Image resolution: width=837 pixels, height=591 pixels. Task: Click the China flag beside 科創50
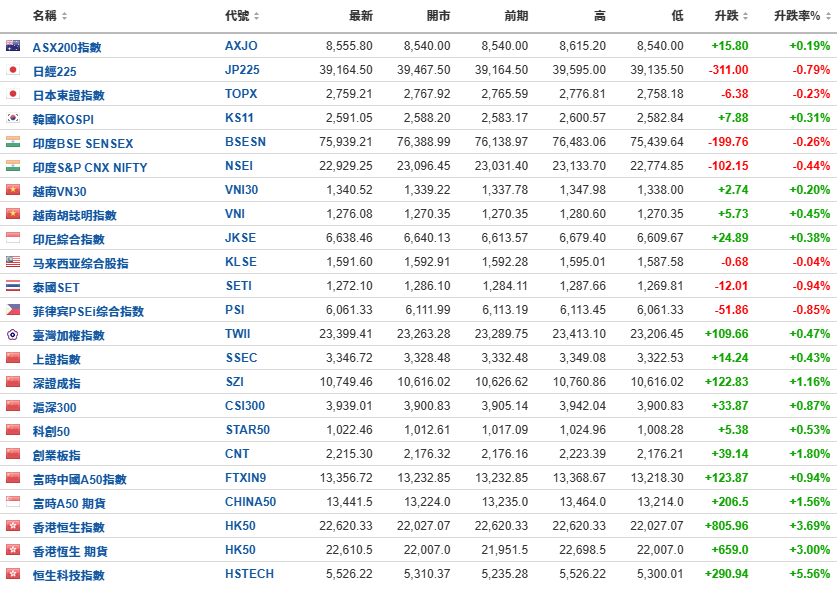[13, 430]
